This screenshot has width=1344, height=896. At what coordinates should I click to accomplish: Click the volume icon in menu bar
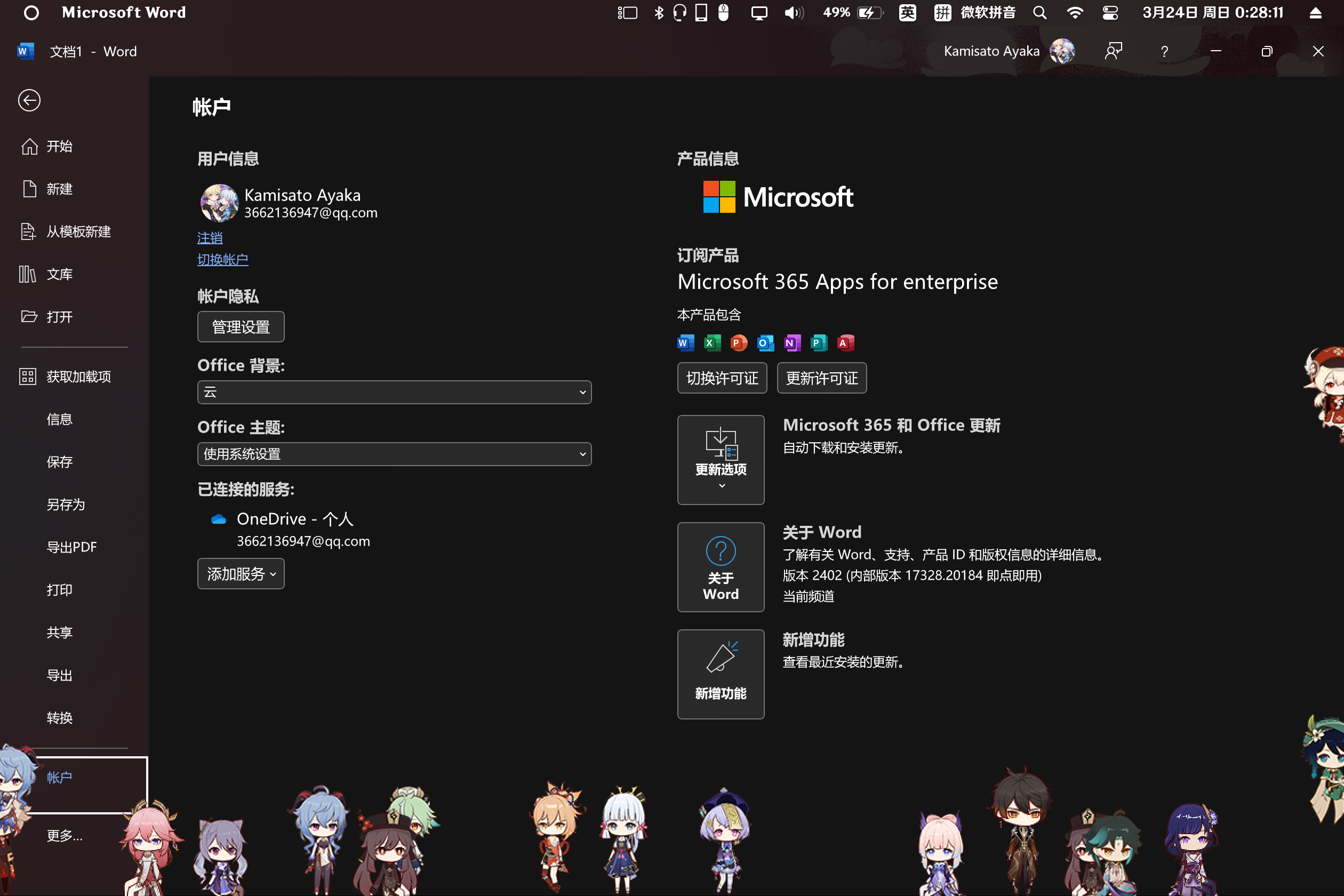[794, 13]
